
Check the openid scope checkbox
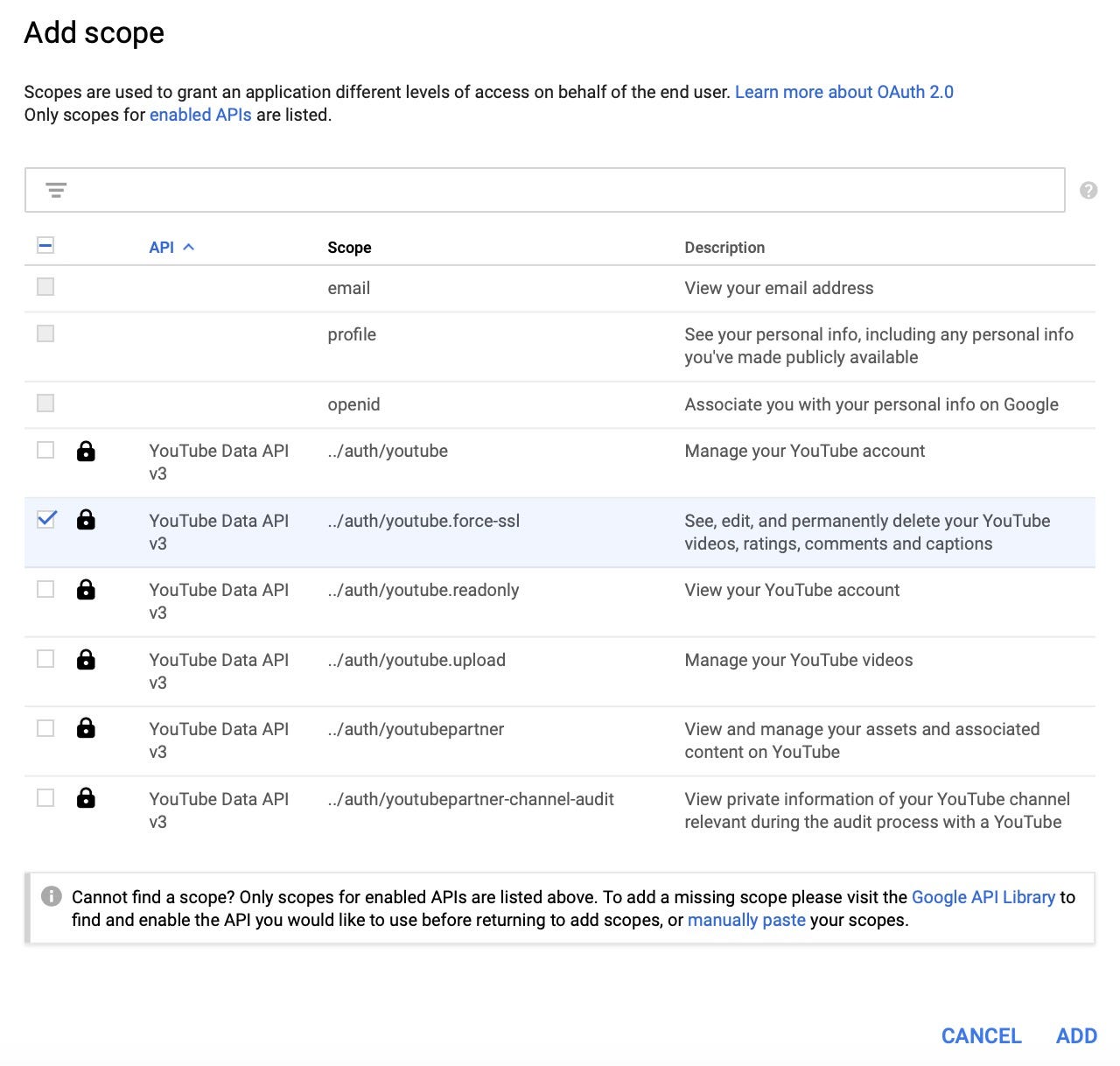45,403
